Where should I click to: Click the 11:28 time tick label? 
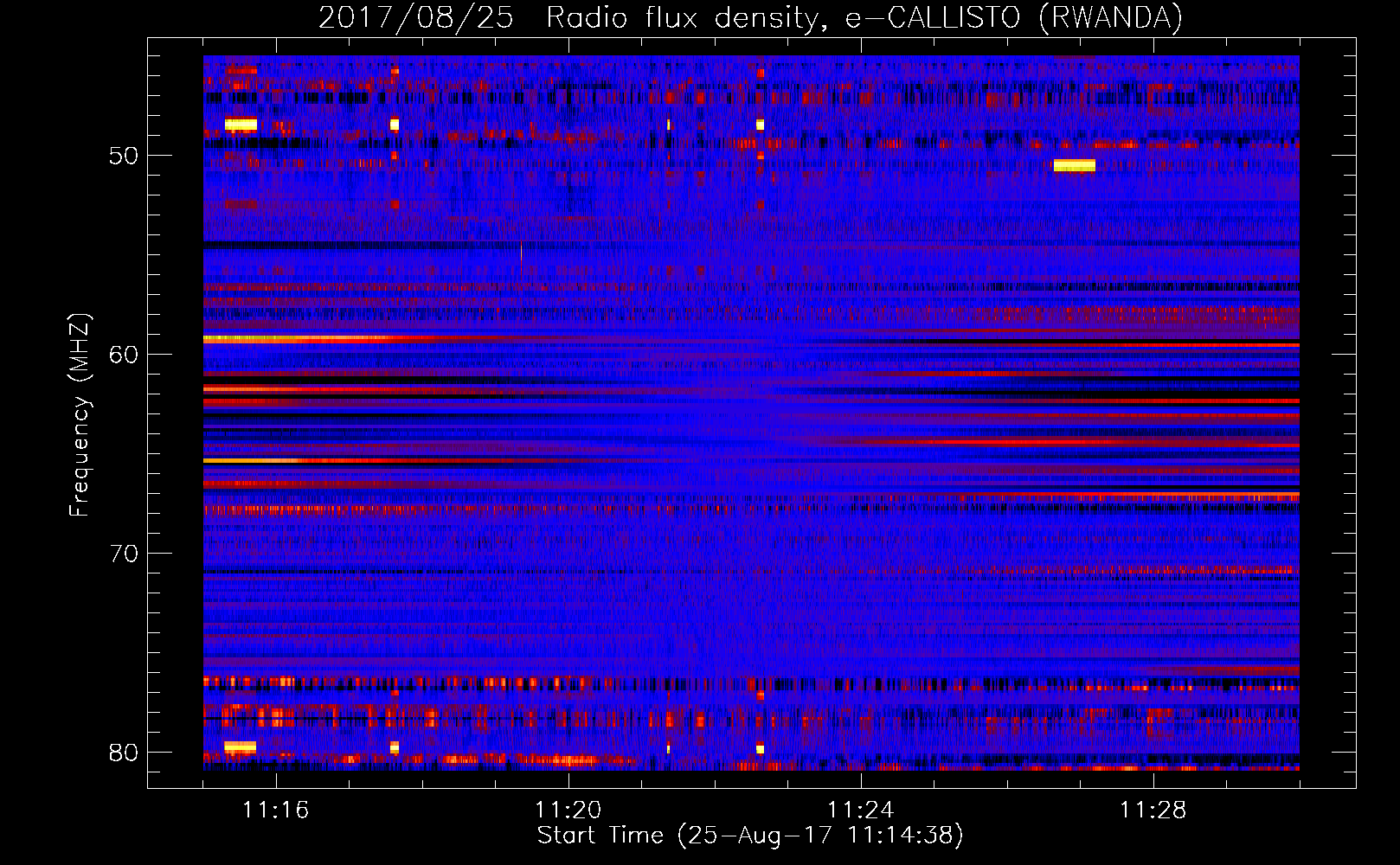(x=1153, y=810)
